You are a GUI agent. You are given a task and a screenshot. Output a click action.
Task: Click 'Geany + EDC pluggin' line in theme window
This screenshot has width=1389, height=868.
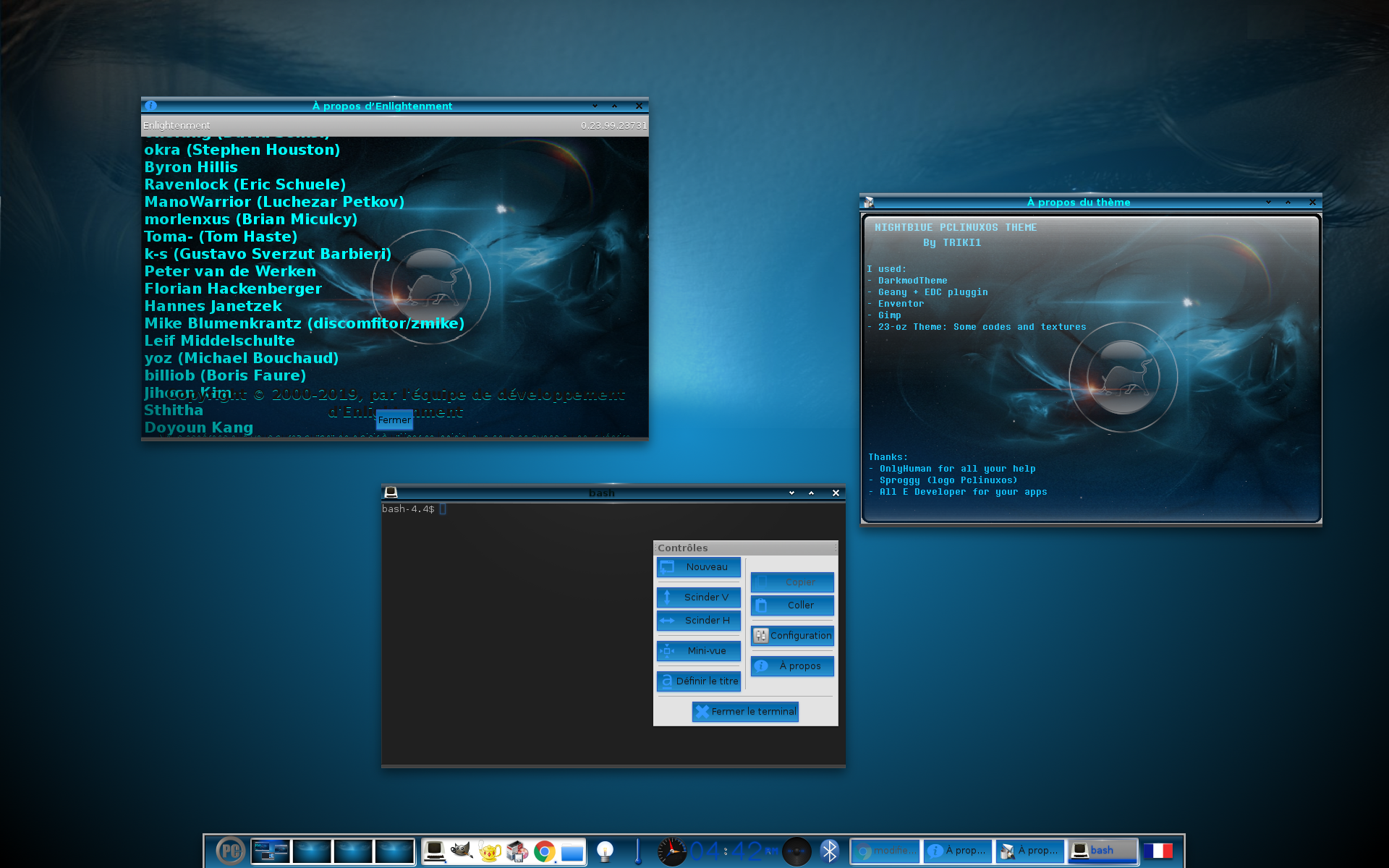coord(933,292)
